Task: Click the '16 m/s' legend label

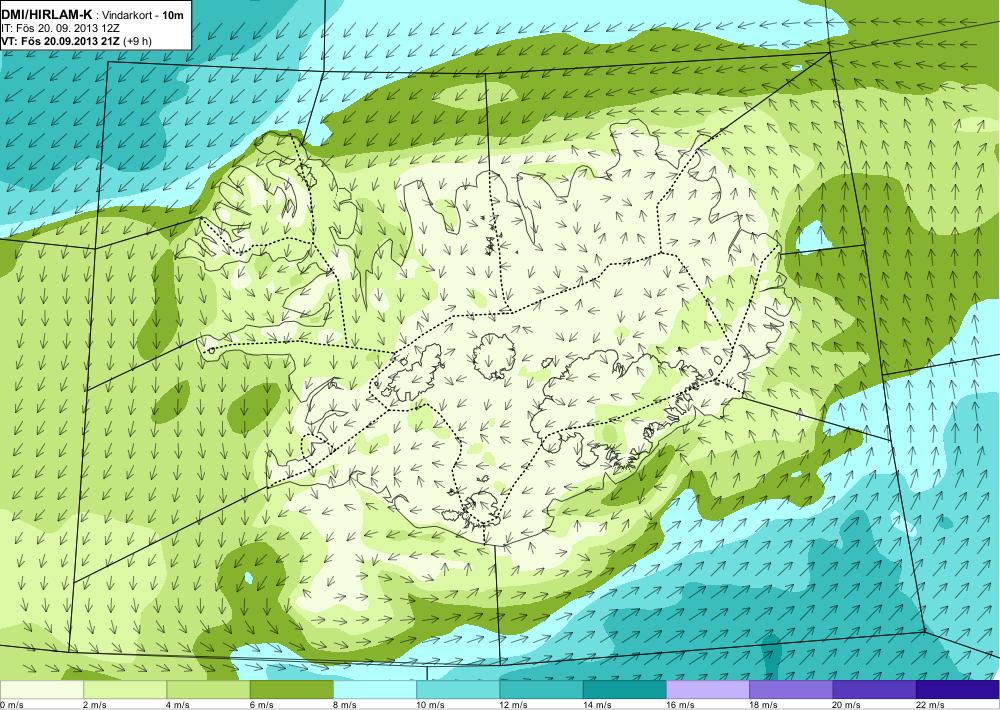Action: click(x=680, y=705)
